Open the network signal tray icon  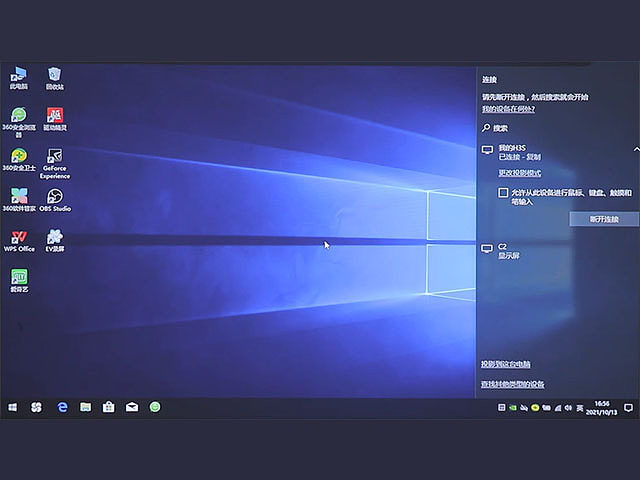pyautogui.click(x=558, y=408)
